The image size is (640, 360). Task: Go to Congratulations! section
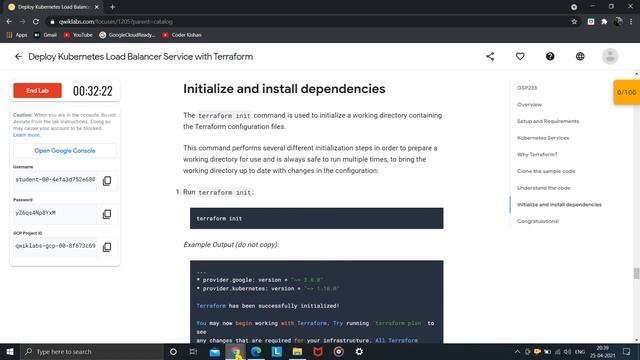[x=538, y=221]
